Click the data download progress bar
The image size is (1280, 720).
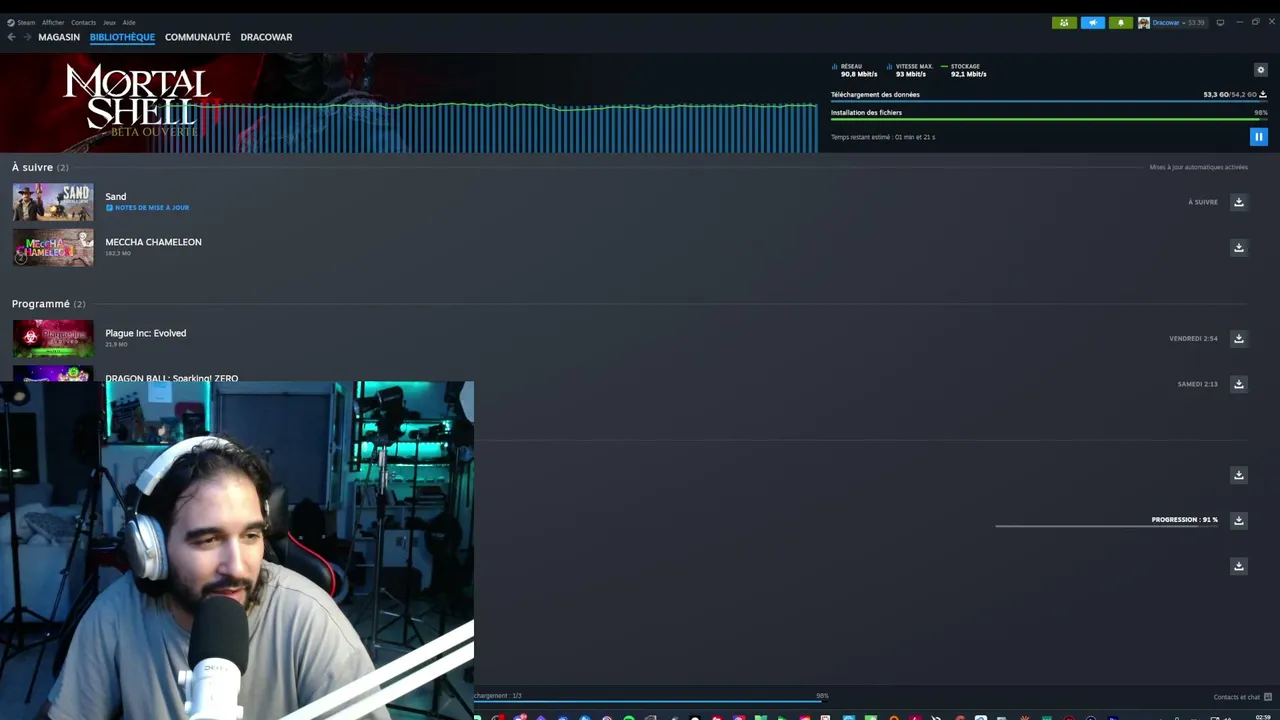(x=1049, y=101)
